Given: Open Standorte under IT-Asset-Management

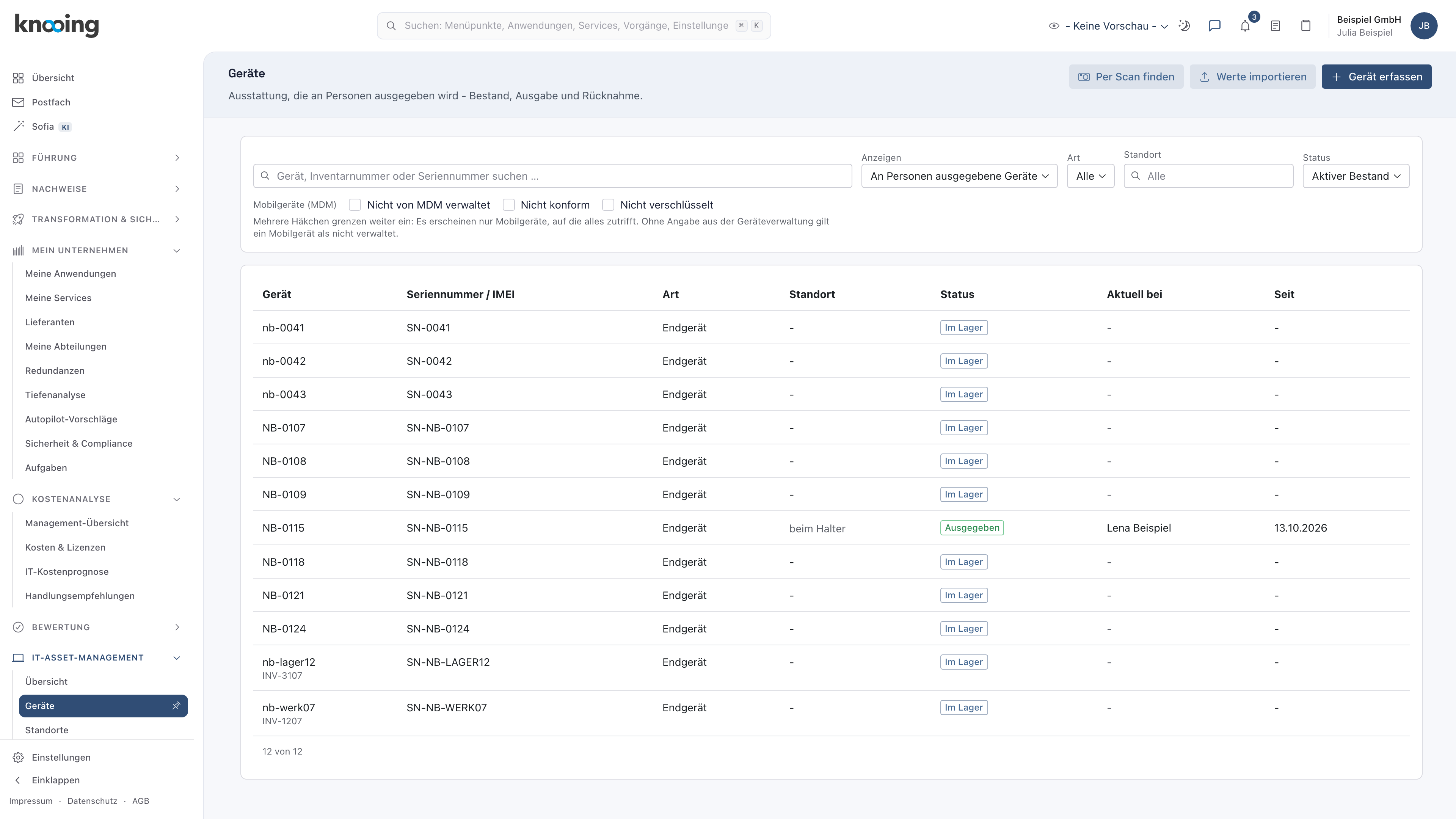Looking at the screenshot, I should point(47,730).
